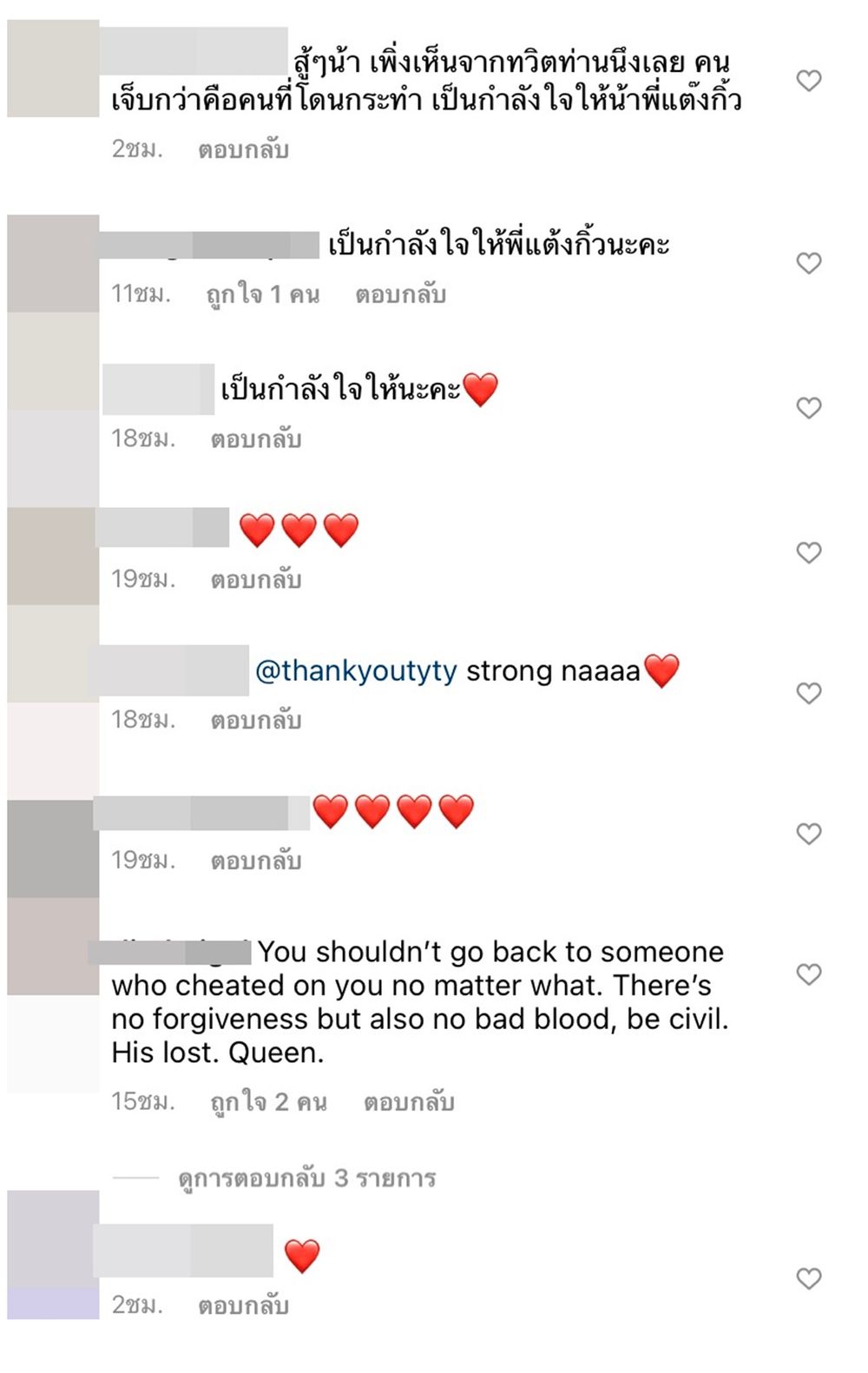868x1373 pixels.
Task: Like the comment posted 11ชม. ago
Action: (809, 263)
